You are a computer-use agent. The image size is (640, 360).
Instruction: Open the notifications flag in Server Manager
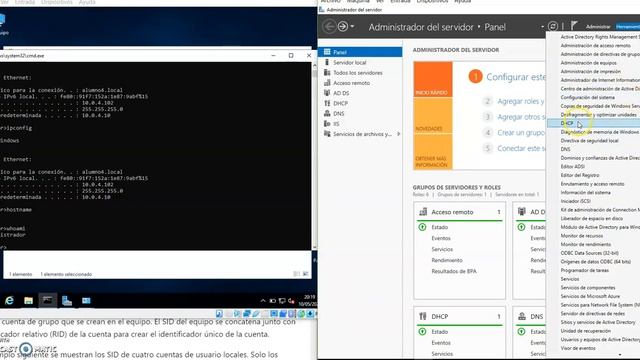574,26
